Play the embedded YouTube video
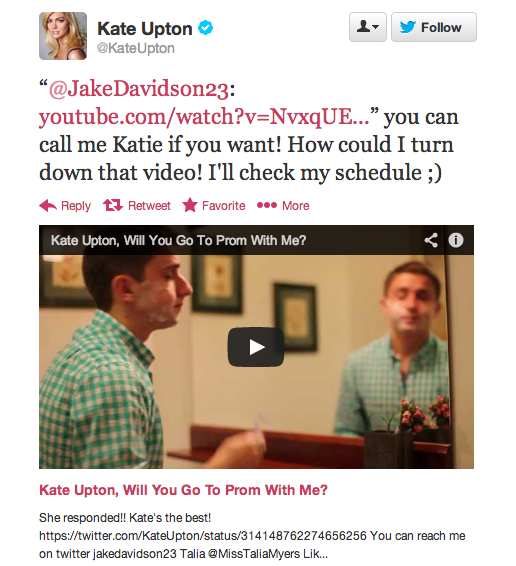This screenshot has height=566, width=516. [x=256, y=347]
